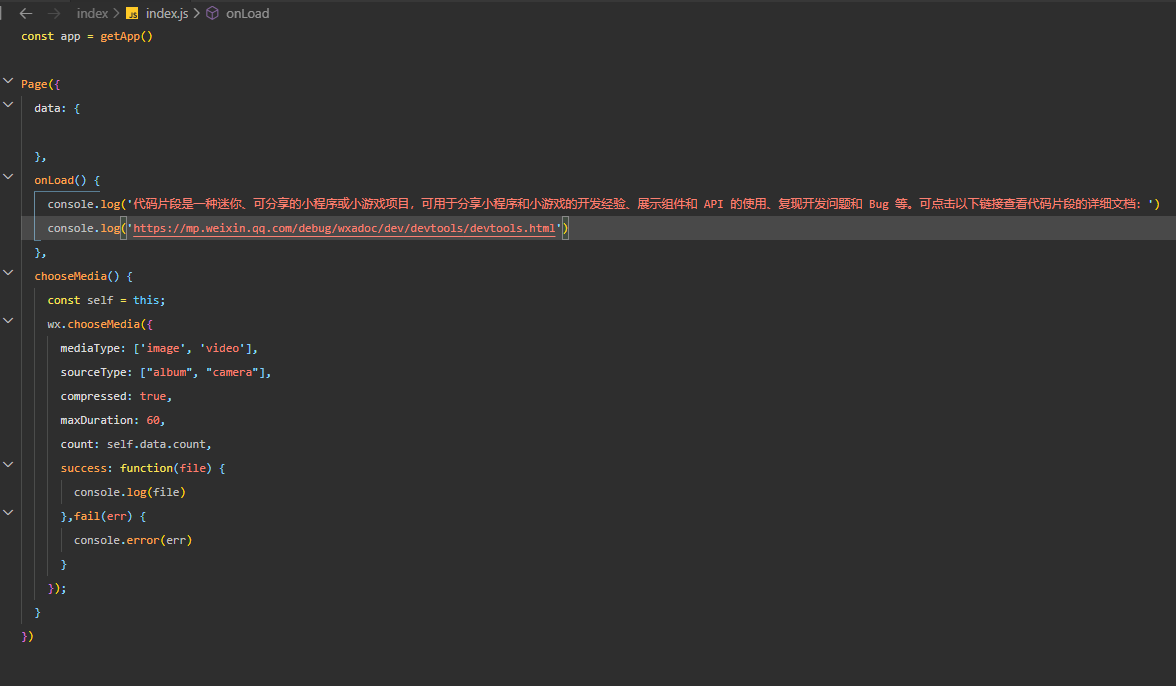Go back with the left arrow icon
This screenshot has height=686, width=1176.
click(26, 13)
